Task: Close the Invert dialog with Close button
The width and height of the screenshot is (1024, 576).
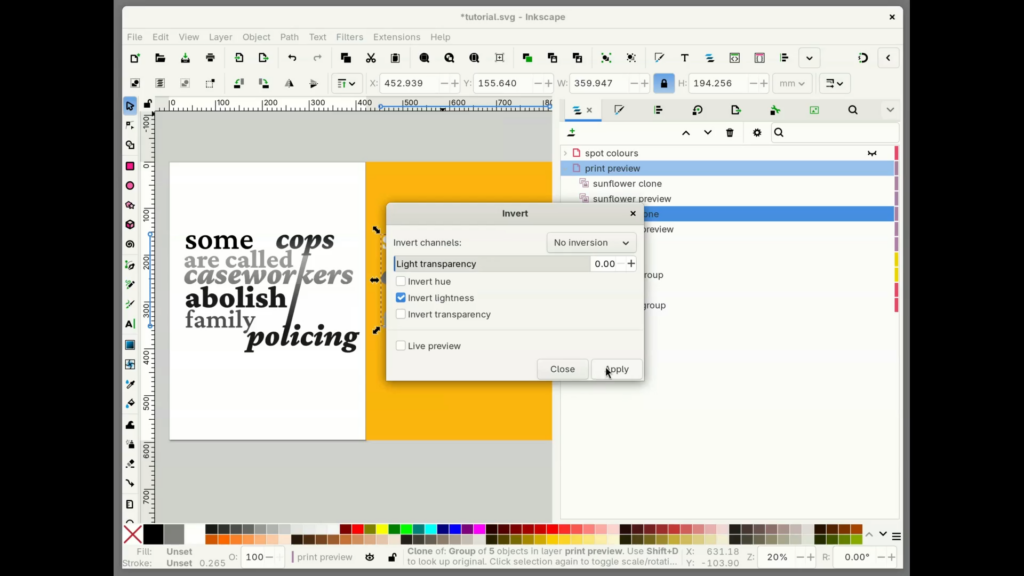Action: [562, 369]
